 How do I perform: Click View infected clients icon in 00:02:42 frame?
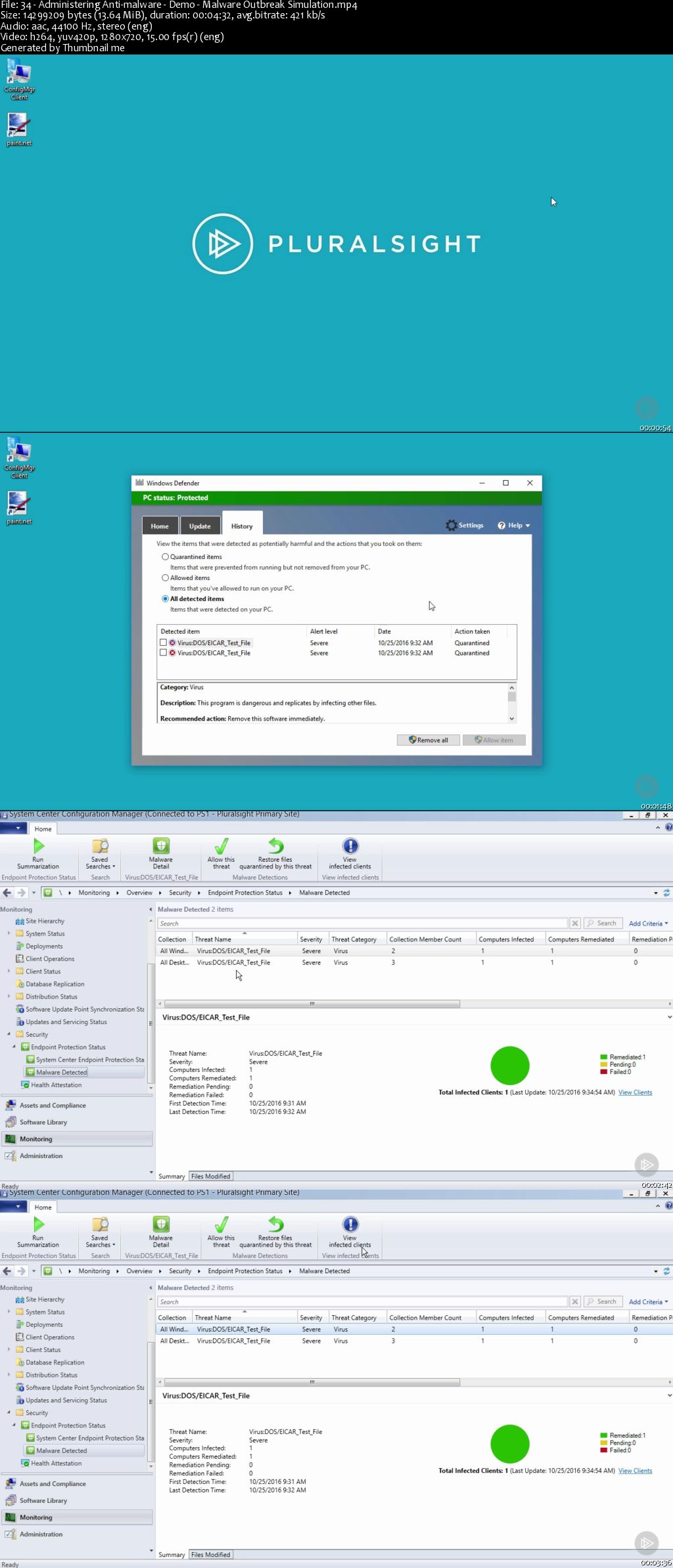click(x=350, y=846)
